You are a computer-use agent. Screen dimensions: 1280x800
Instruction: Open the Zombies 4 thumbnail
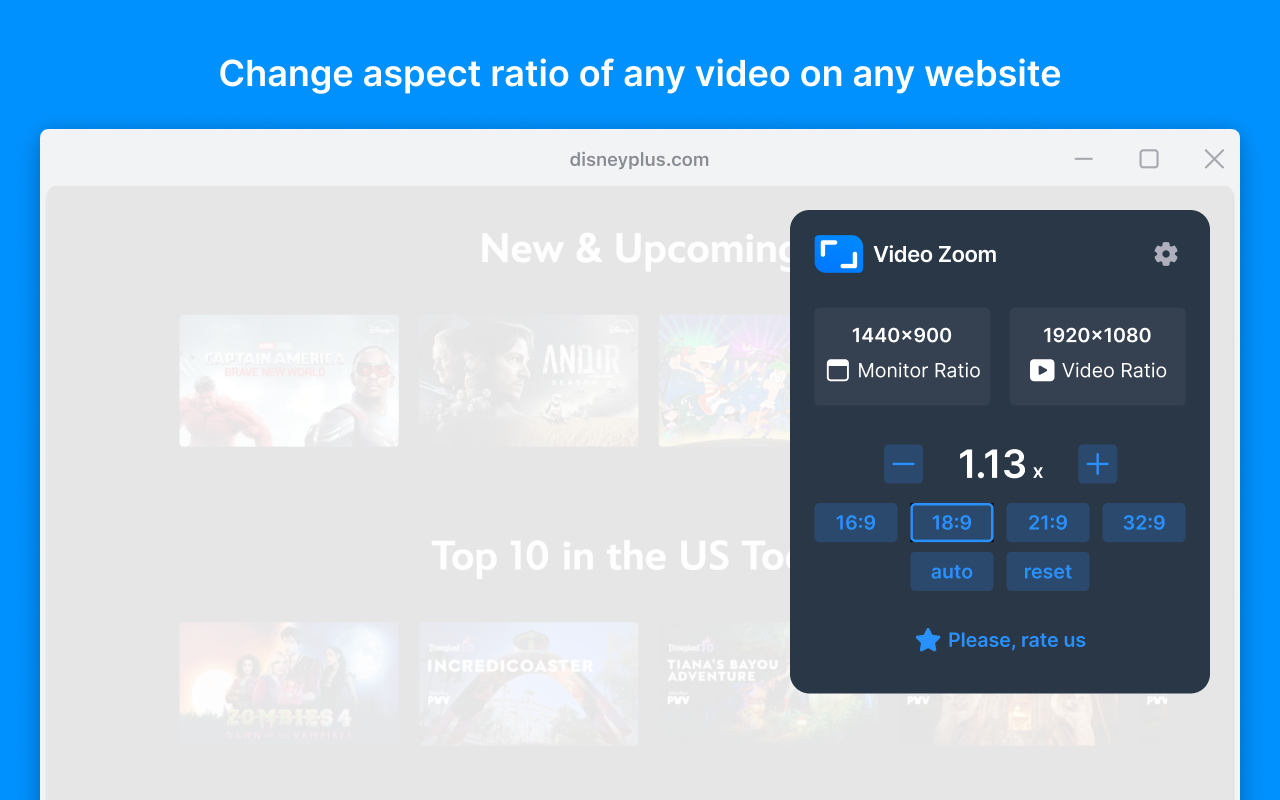(289, 684)
